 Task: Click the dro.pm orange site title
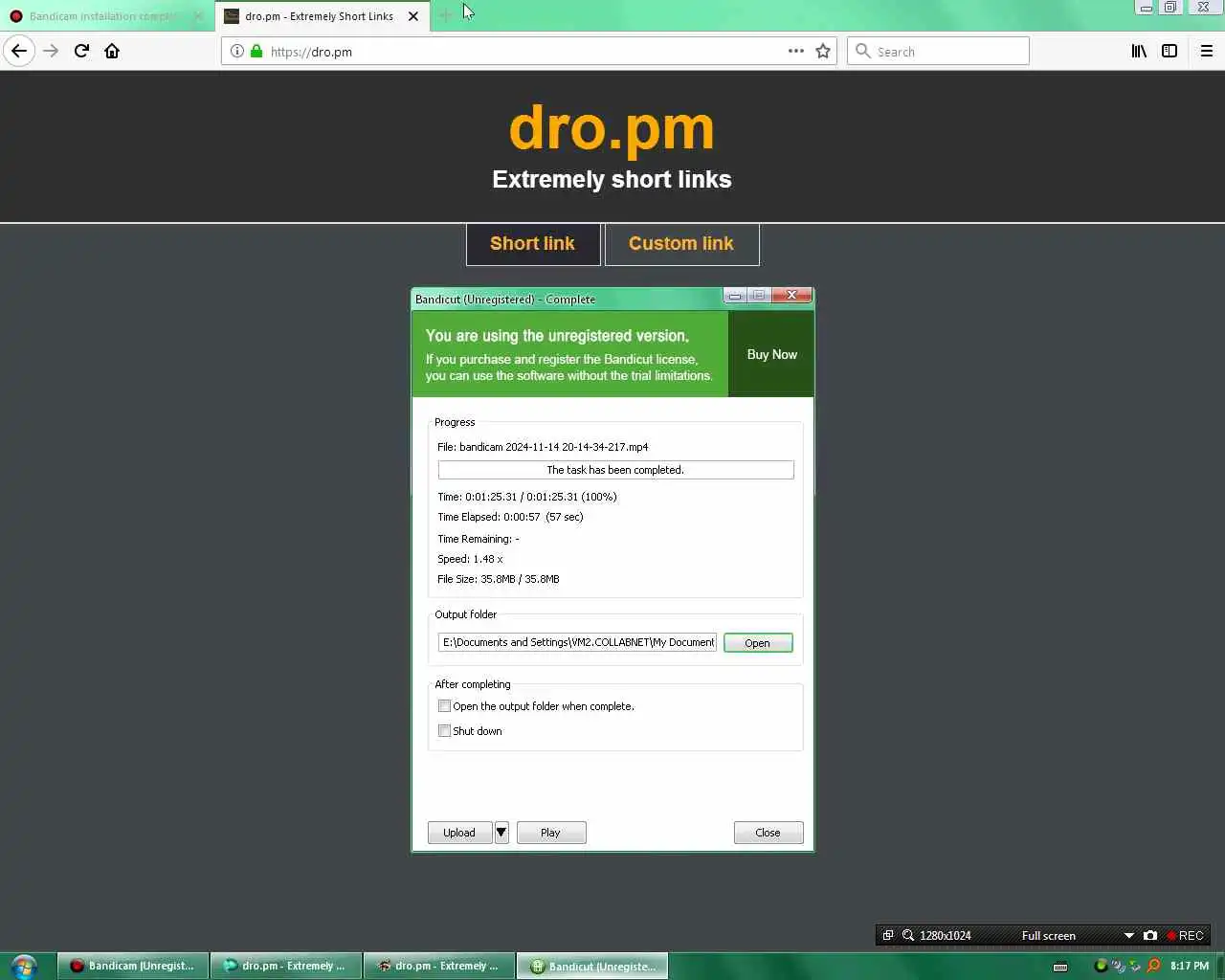point(612,127)
